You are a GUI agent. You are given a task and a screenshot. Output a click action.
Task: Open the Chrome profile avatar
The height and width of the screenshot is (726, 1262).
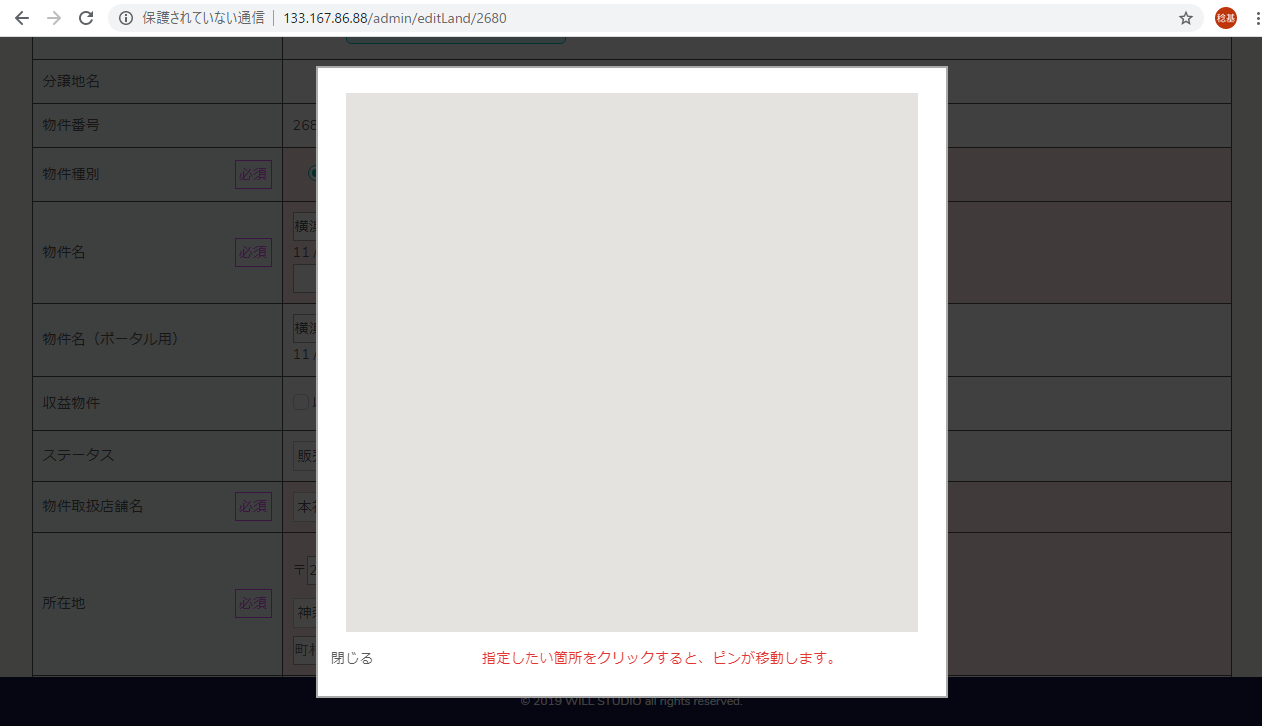tap(1225, 18)
